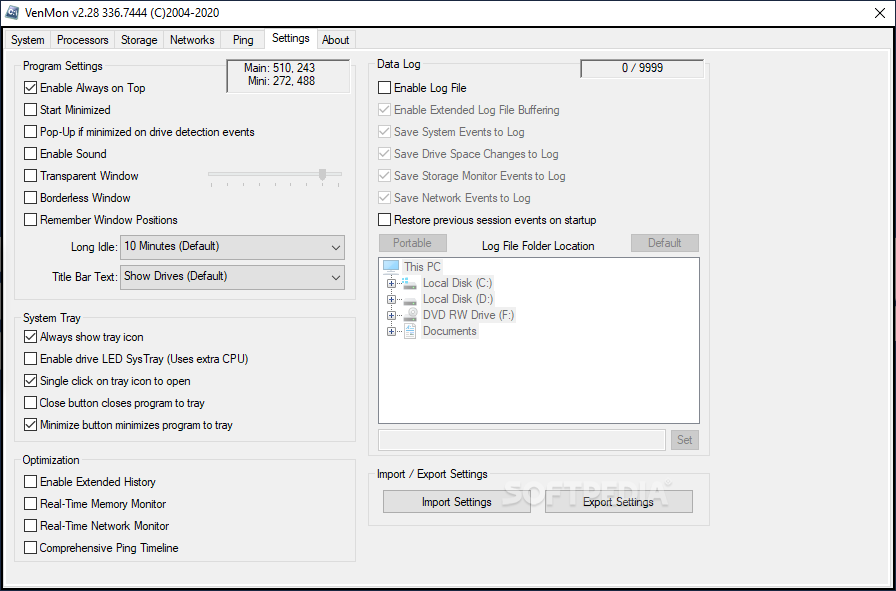
Task: Switch to the System tab
Action: (x=27, y=40)
